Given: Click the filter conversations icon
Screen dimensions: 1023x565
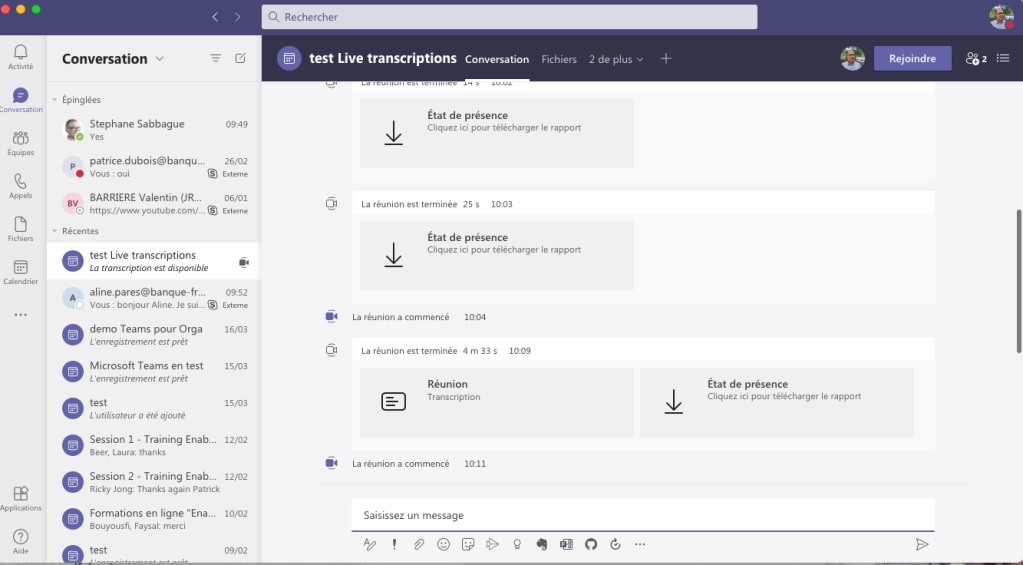Looking at the screenshot, I should (x=215, y=59).
